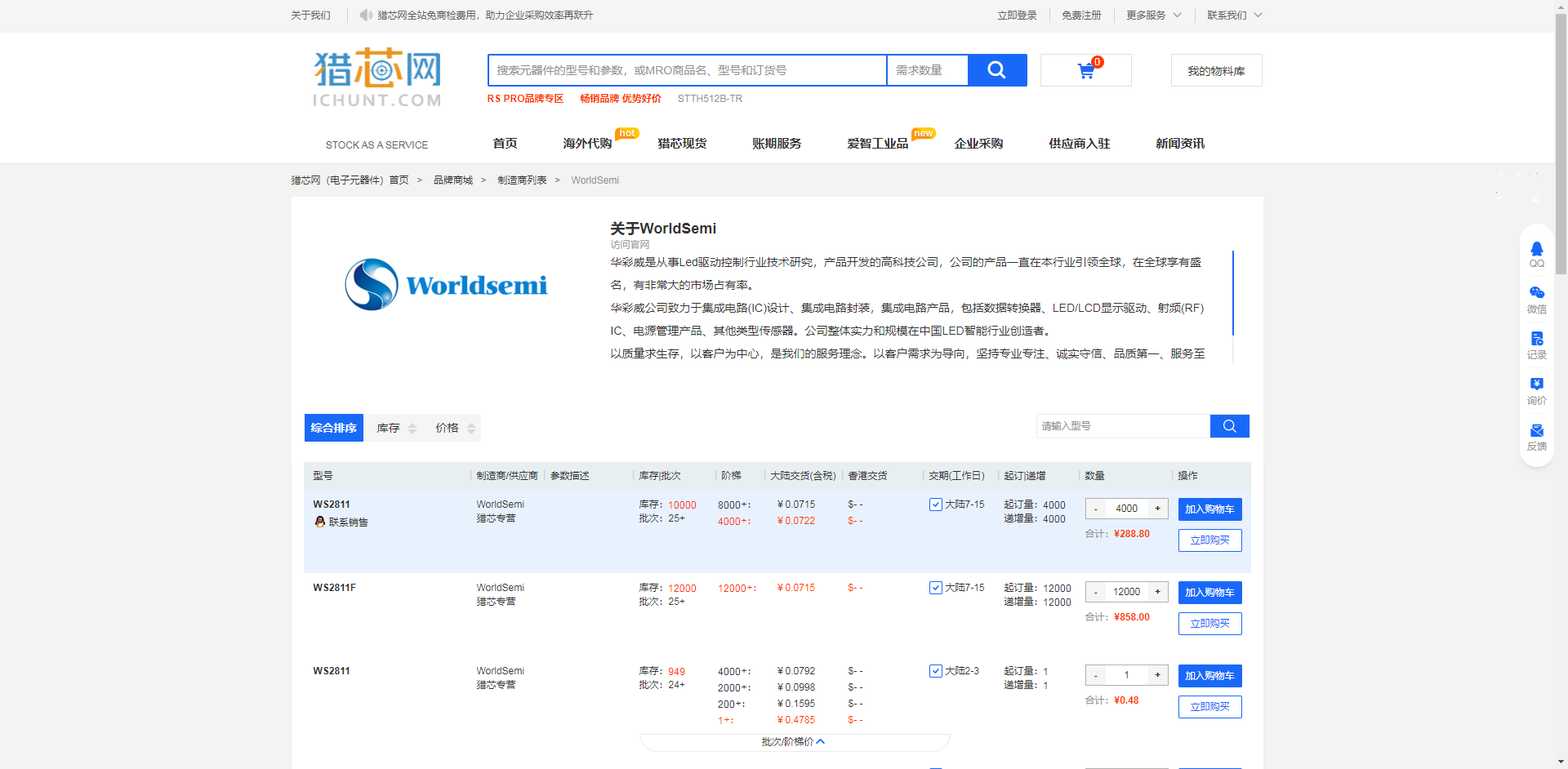Screen dimensions: 1568x769
Task: Click the WS2811F model name
Action: point(334,588)
